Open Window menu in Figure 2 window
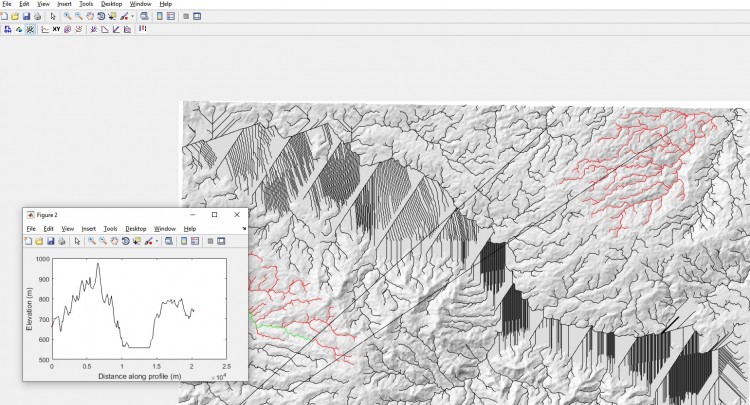 (165, 229)
